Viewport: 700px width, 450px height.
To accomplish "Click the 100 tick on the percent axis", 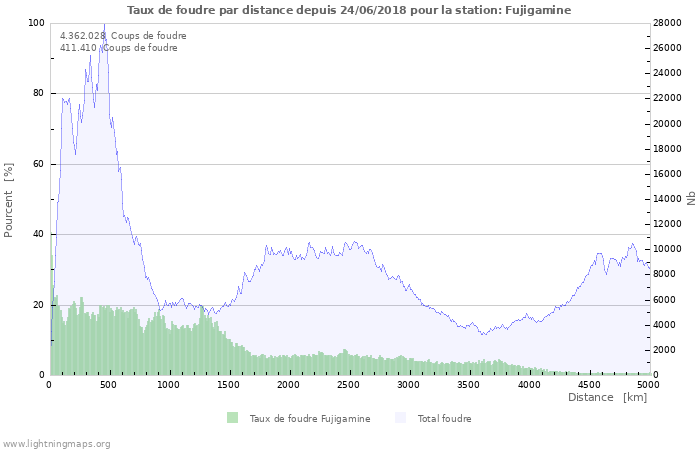I will point(36,23).
